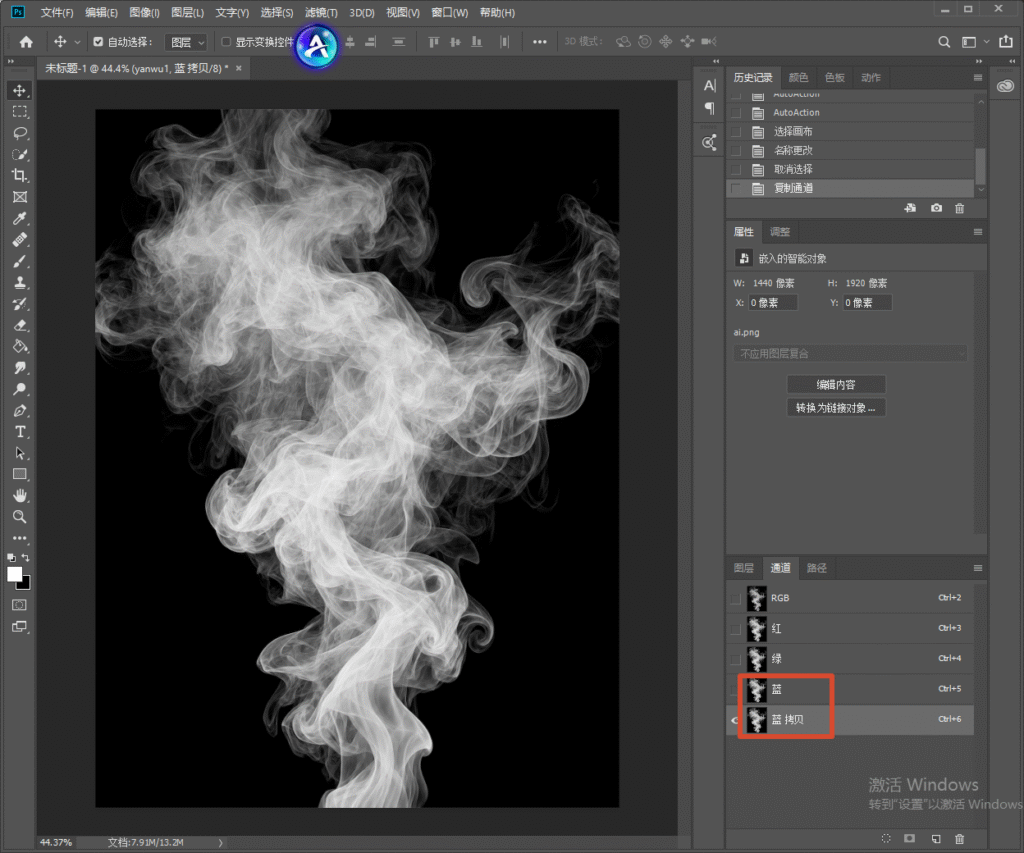Load channel as selection icon

[886, 839]
